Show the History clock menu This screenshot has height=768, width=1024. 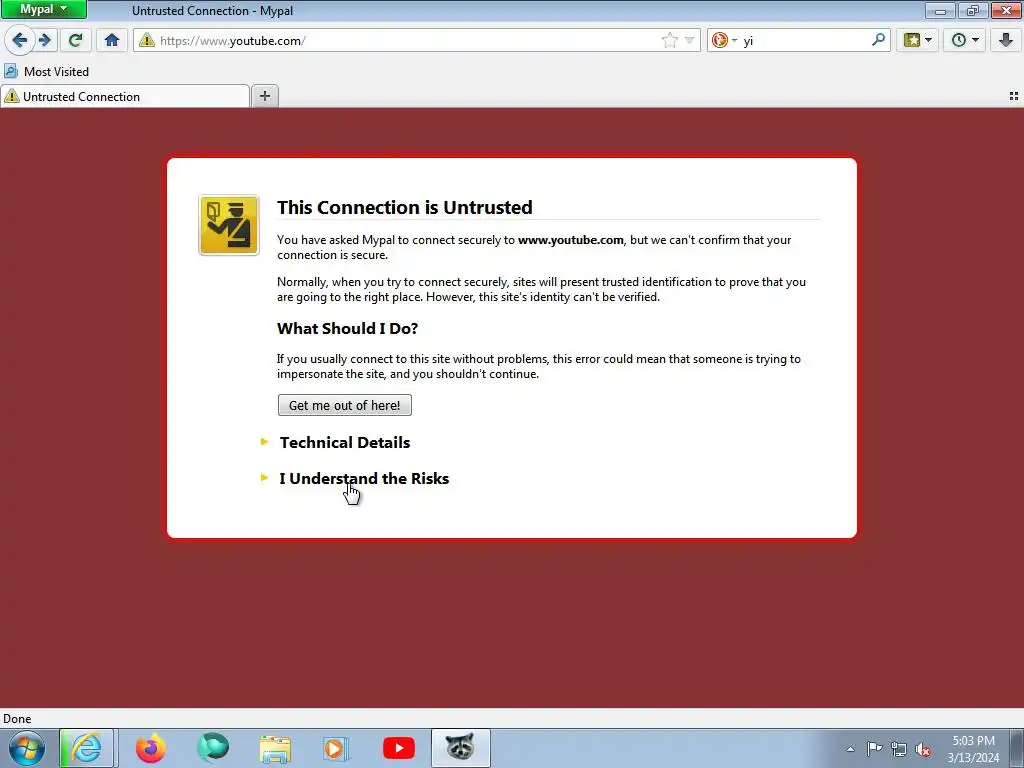pyautogui.click(x=965, y=40)
